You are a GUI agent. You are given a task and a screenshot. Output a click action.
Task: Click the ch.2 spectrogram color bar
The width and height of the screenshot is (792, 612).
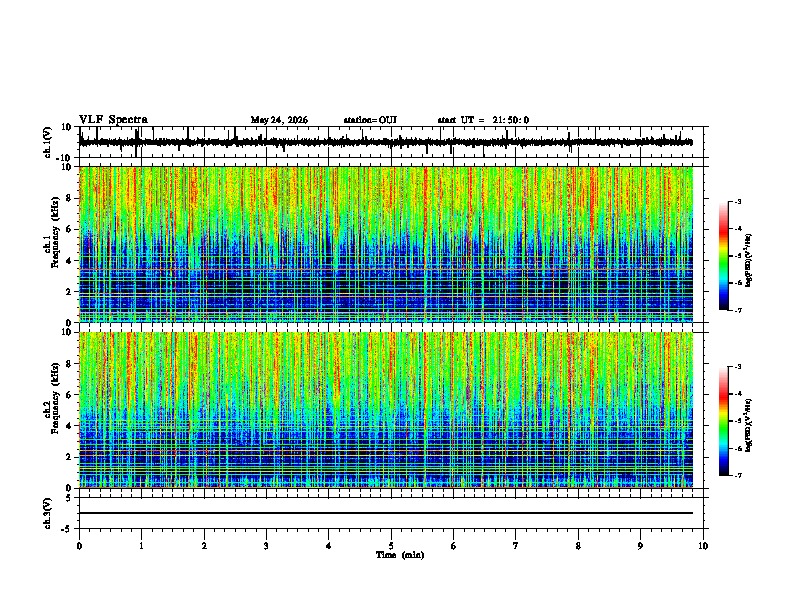pos(723,421)
